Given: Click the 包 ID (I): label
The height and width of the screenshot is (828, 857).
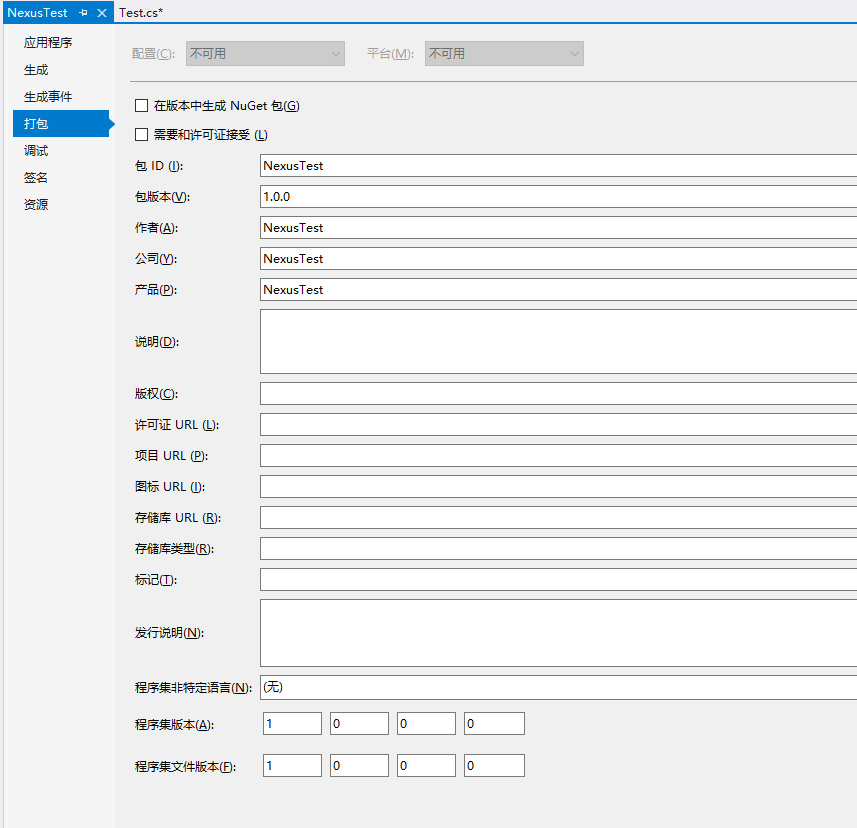Looking at the screenshot, I should click(159, 166).
